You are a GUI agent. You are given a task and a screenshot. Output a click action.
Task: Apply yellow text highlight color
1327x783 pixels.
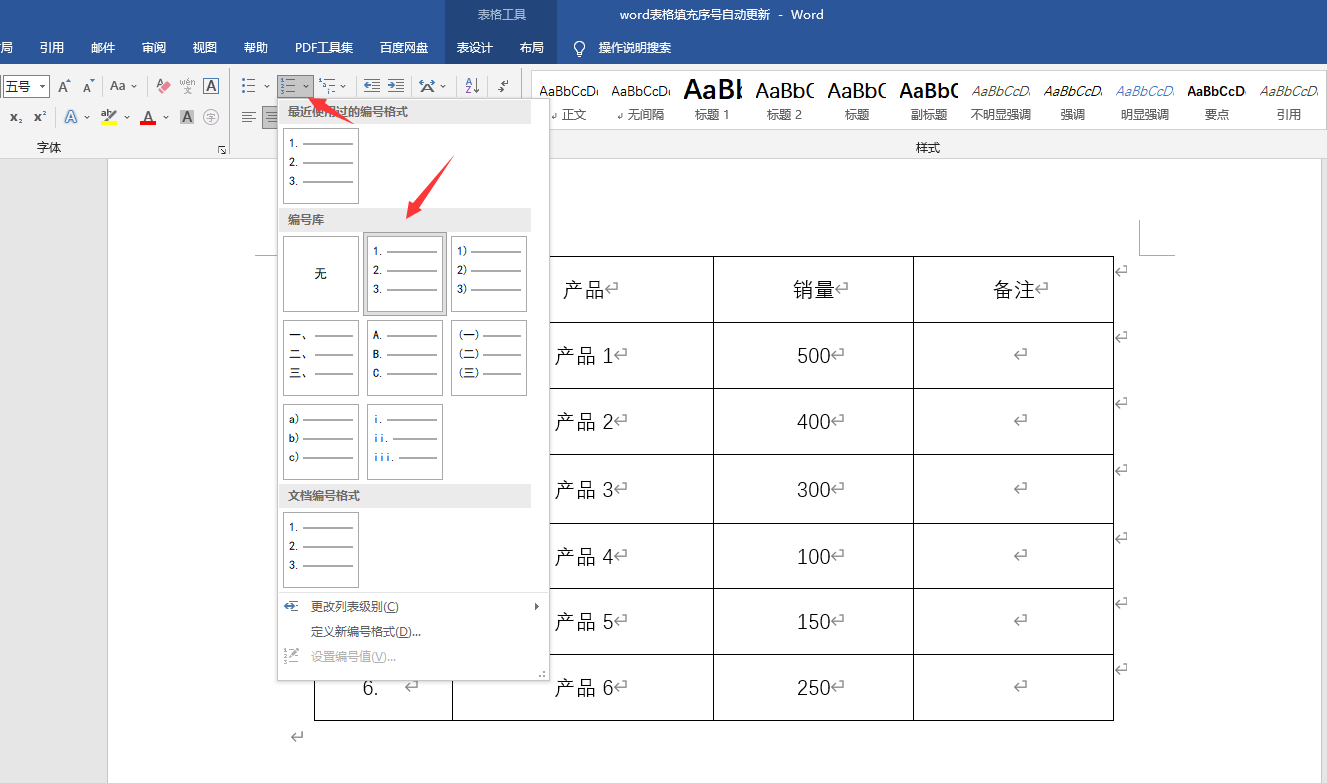click(109, 117)
